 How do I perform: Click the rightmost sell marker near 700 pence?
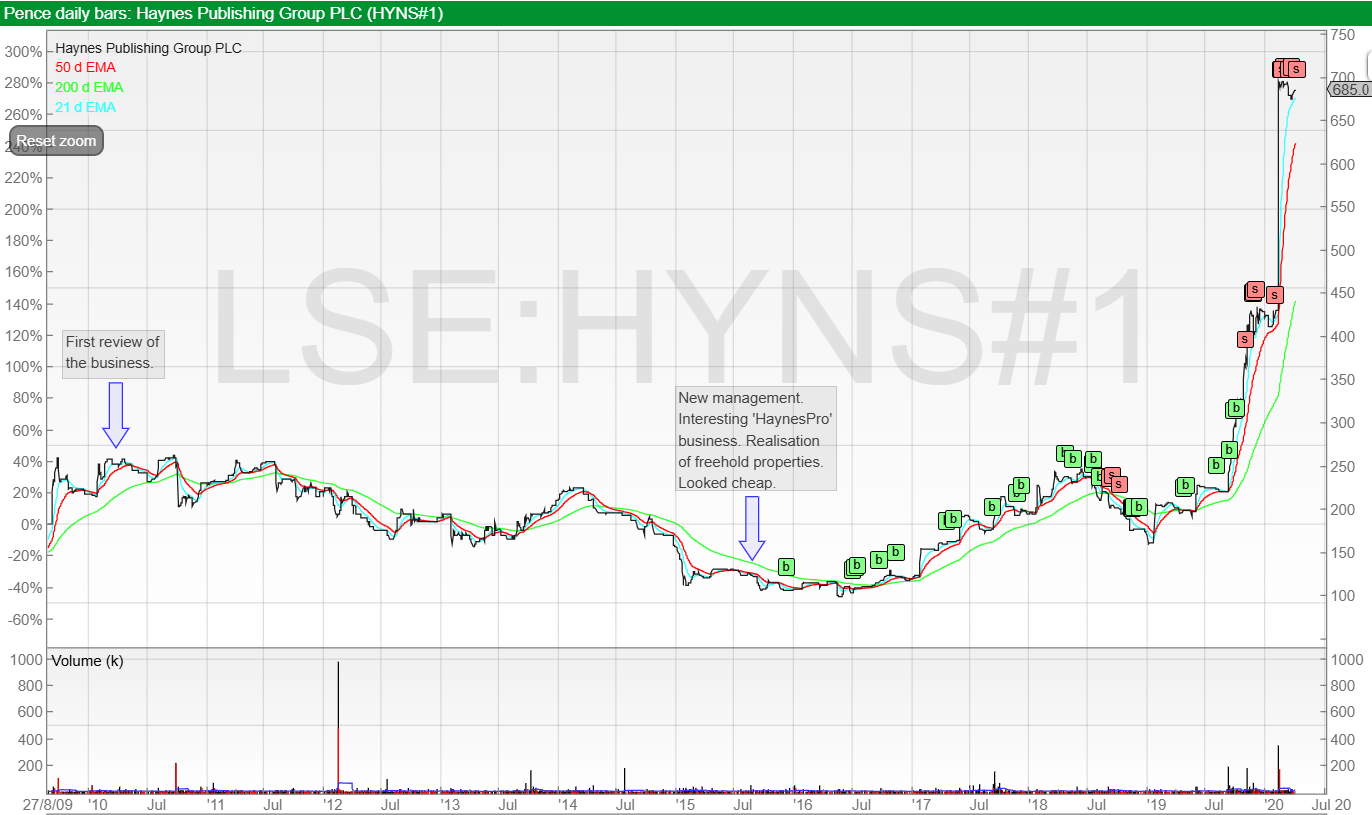coord(1297,69)
